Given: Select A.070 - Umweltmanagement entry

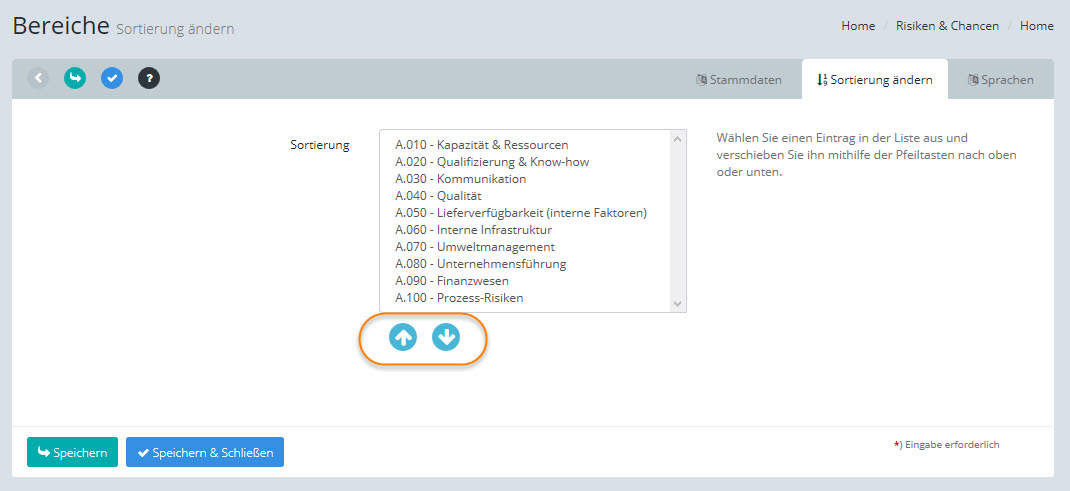Looking at the screenshot, I should click(x=474, y=247).
